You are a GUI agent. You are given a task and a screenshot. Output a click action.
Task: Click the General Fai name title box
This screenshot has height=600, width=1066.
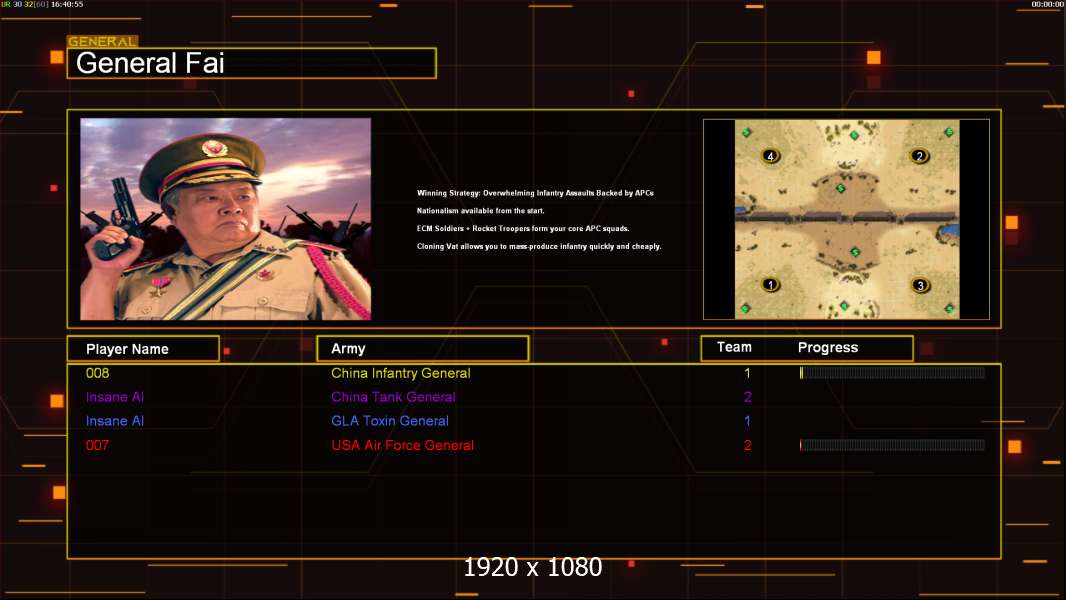point(252,63)
